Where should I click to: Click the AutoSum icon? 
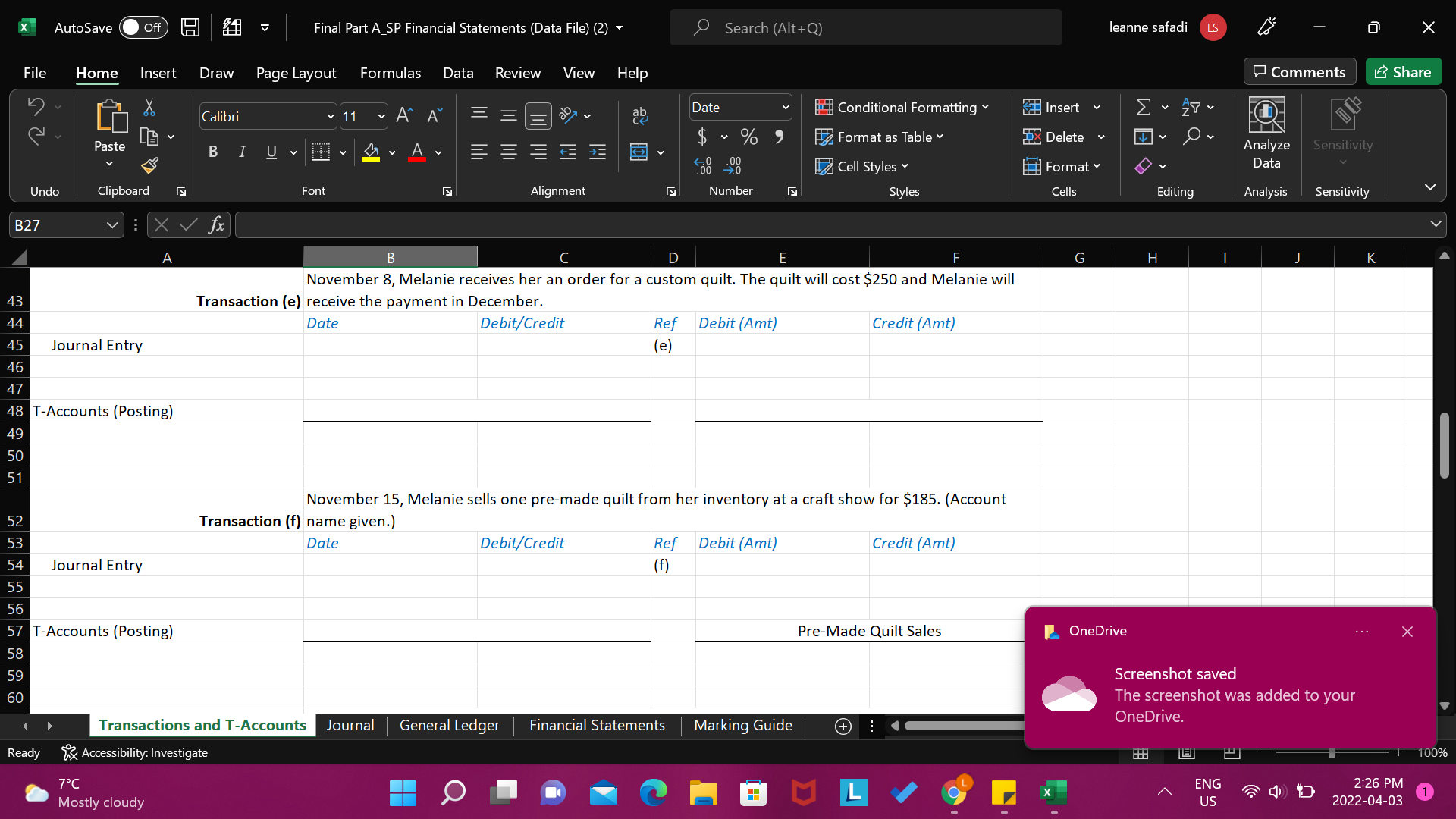click(1145, 107)
